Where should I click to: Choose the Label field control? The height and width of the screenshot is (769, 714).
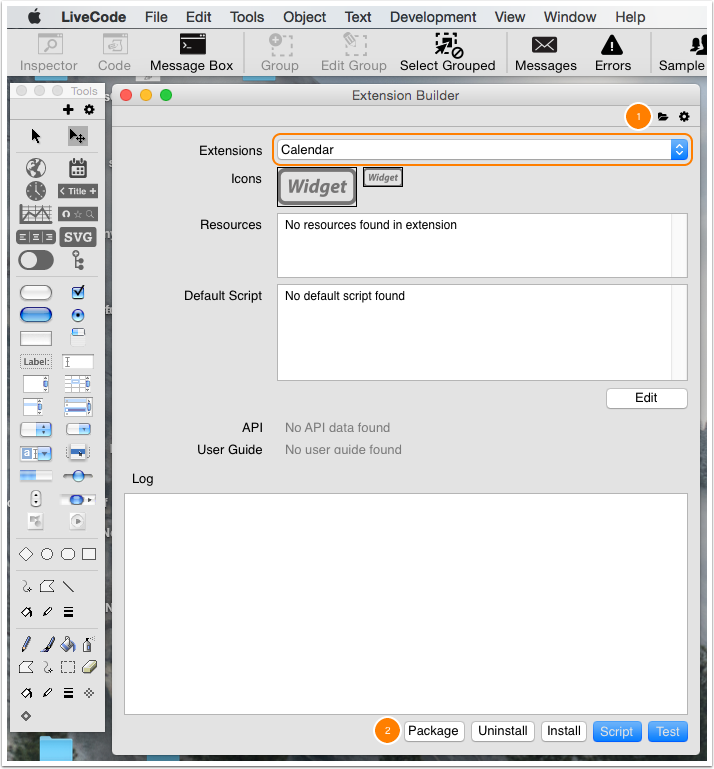pos(36,361)
